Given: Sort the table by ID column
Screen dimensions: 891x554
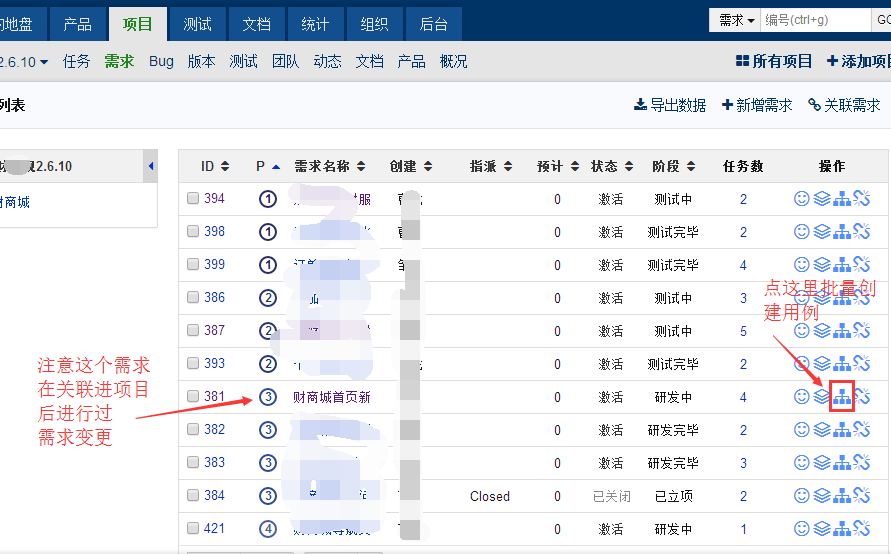Looking at the screenshot, I should click(x=214, y=166).
